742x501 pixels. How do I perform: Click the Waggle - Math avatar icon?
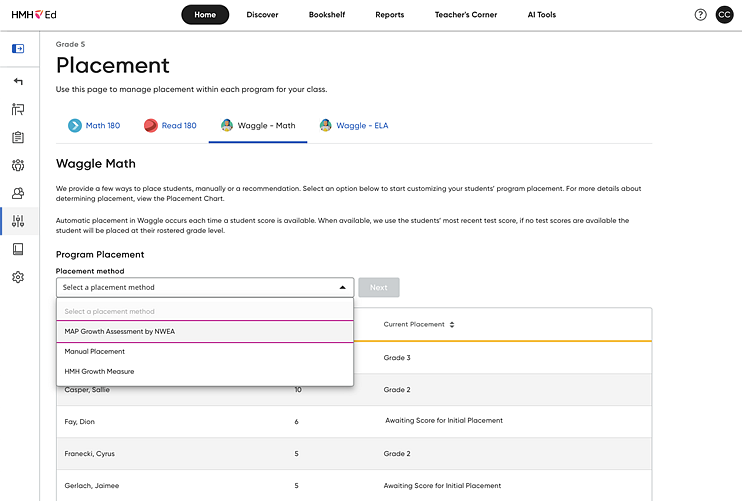[227, 125]
